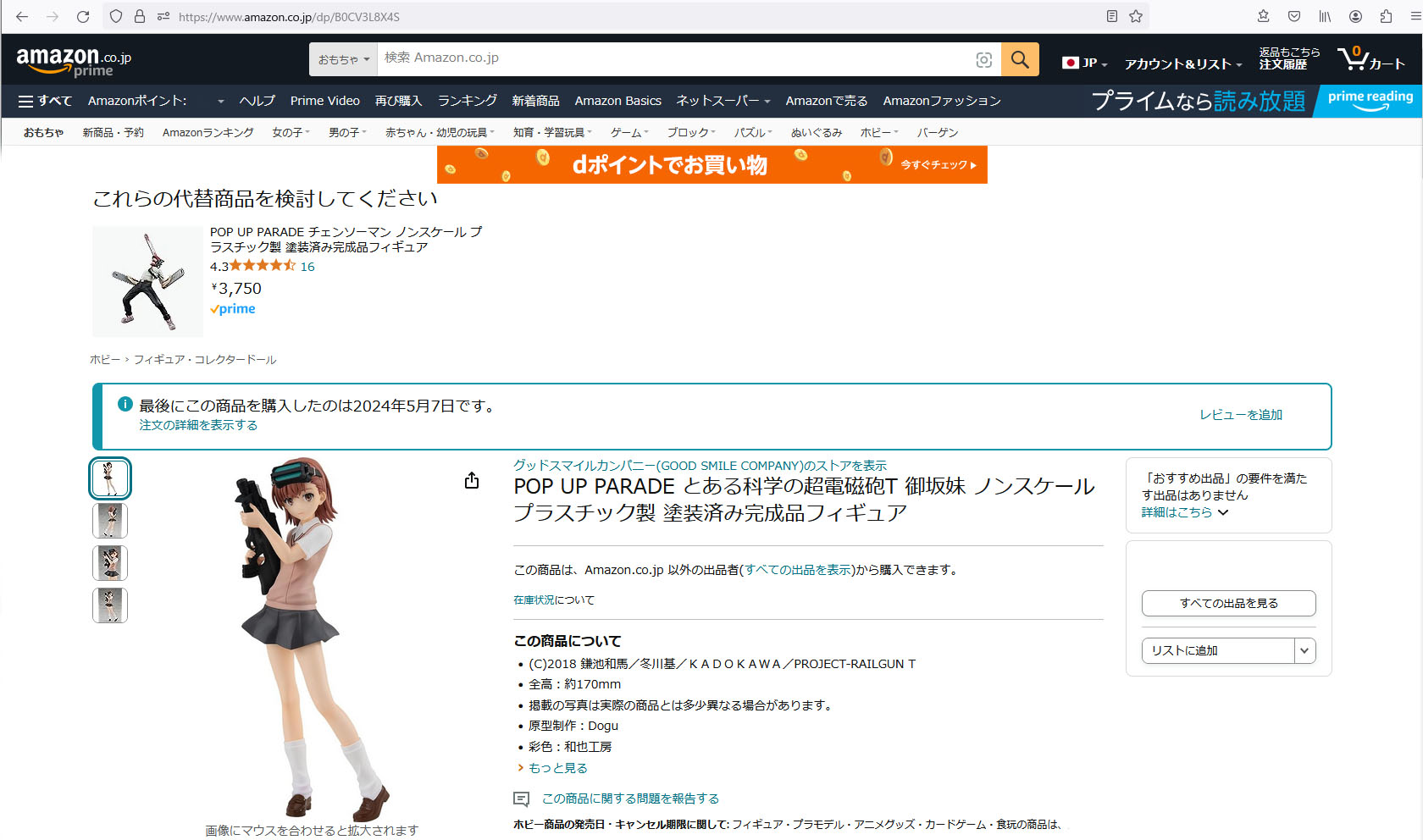Open 再び購入 nav item
Image resolution: width=1423 pixels, height=840 pixels.
coord(398,101)
